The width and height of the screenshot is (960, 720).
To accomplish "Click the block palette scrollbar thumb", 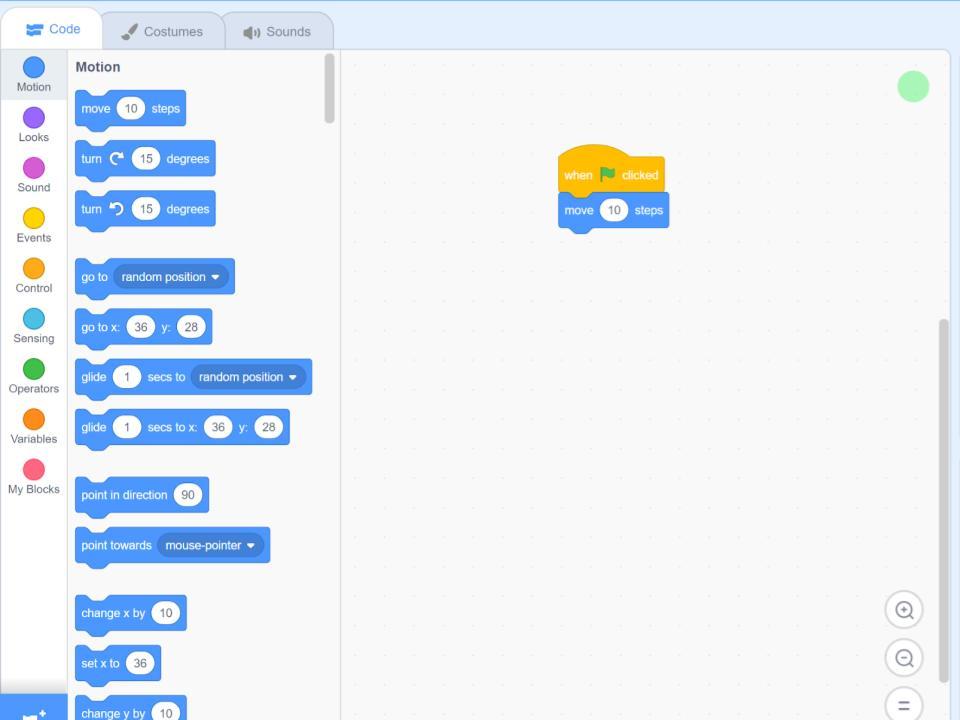I will click(329, 89).
